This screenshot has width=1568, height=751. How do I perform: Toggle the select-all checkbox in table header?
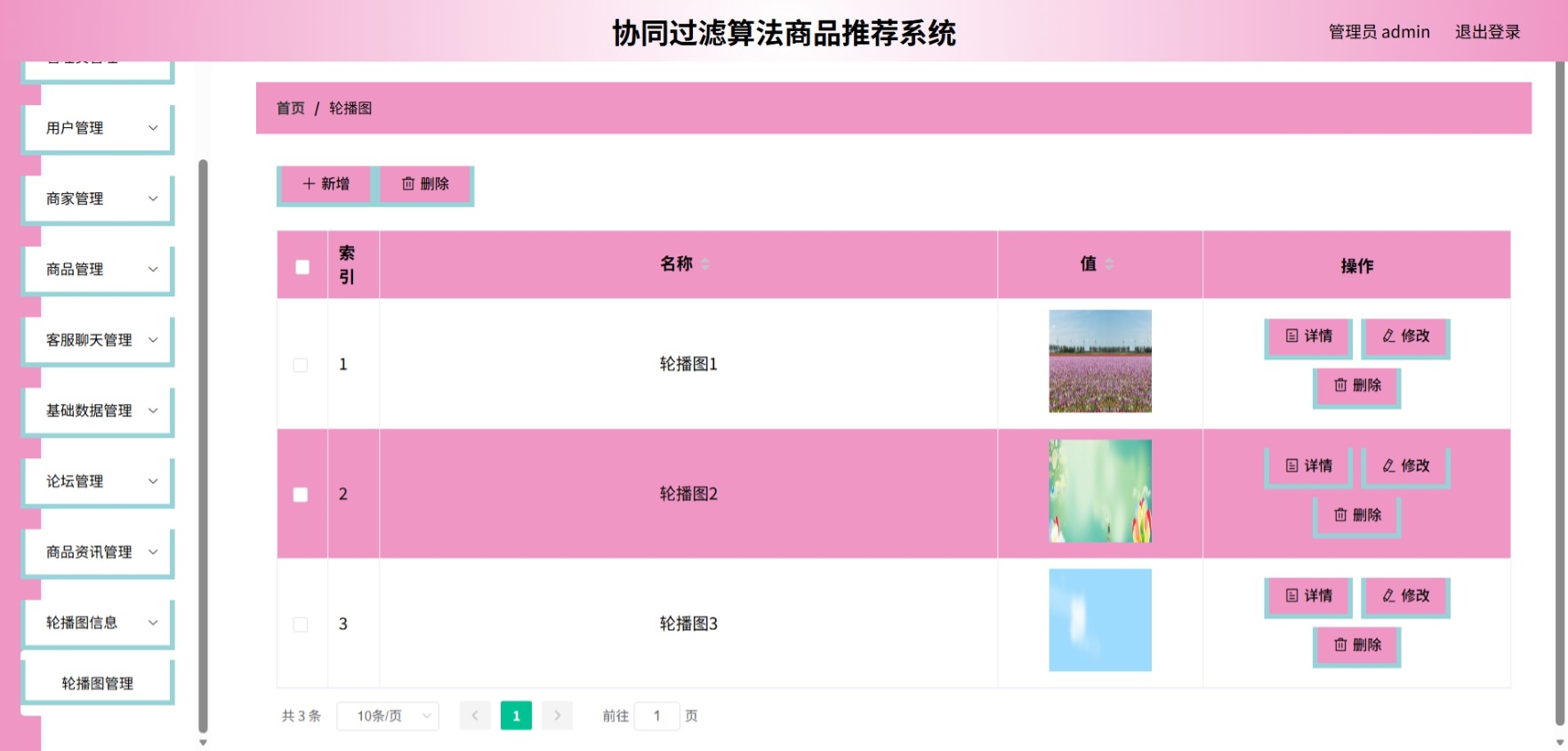click(302, 267)
